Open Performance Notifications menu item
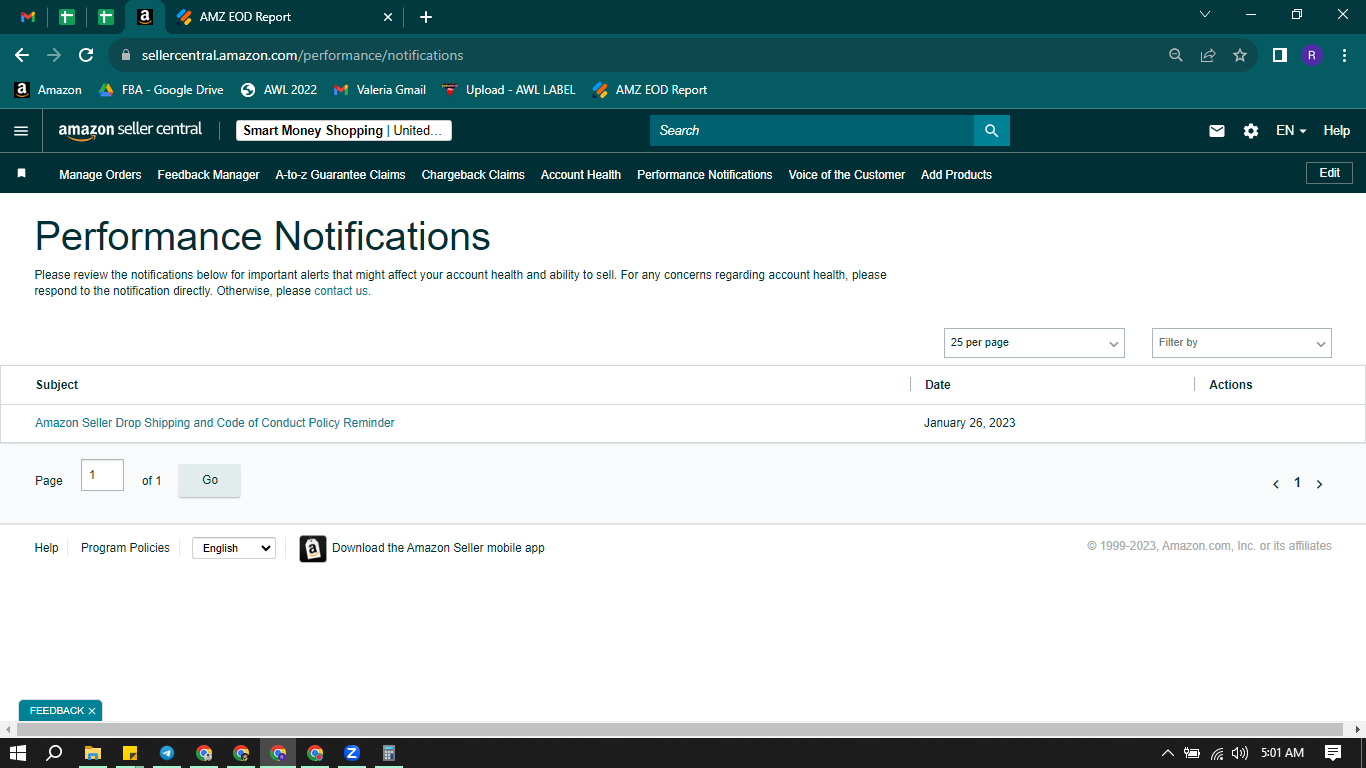This screenshot has height=768, width=1366. pos(705,175)
